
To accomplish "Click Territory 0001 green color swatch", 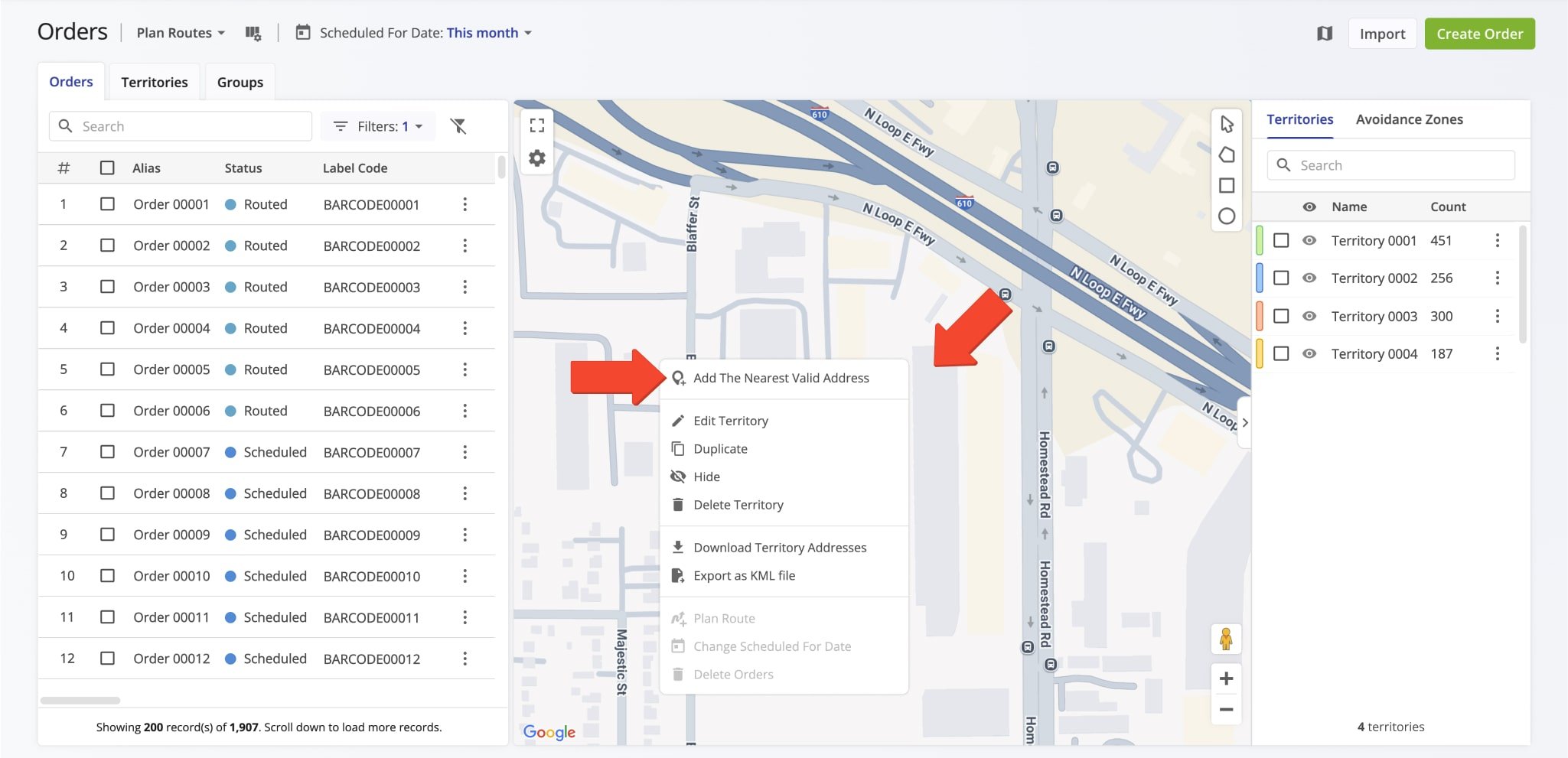I will [1260, 240].
